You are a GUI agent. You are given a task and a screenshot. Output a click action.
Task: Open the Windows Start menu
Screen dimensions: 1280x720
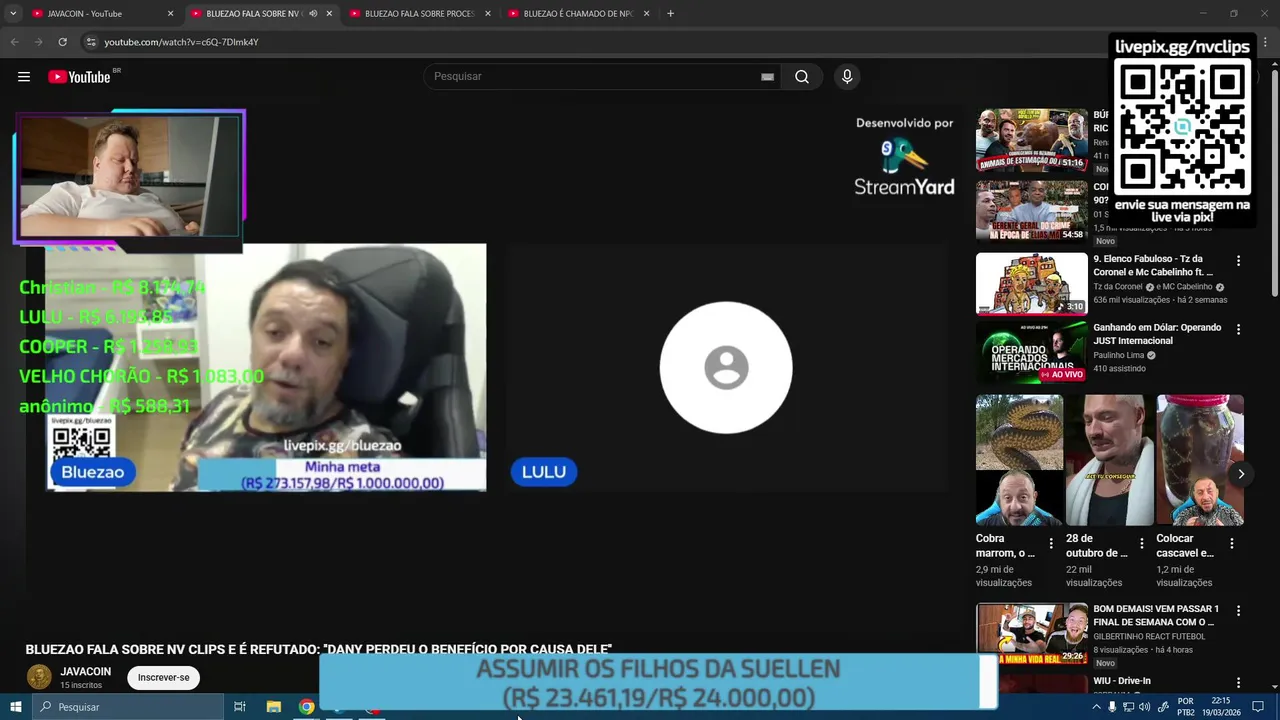click(15, 707)
